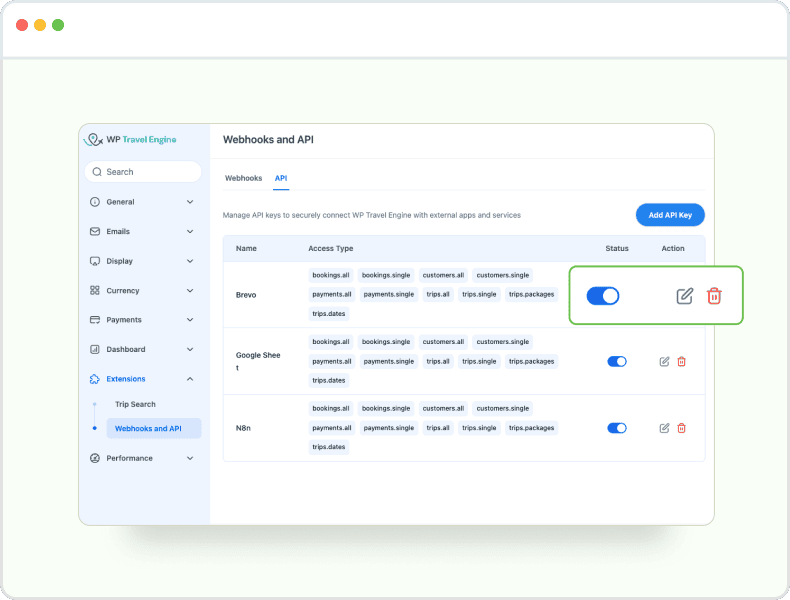This screenshot has width=790, height=600.
Task: Click N8n's payments.single tag
Action: 388,428
